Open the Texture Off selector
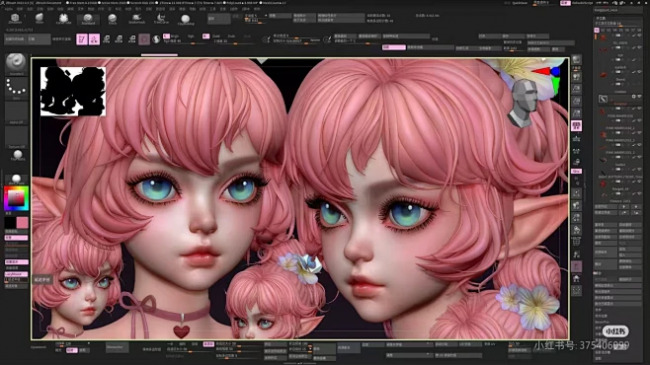This screenshot has height=365, width=650. point(16,137)
